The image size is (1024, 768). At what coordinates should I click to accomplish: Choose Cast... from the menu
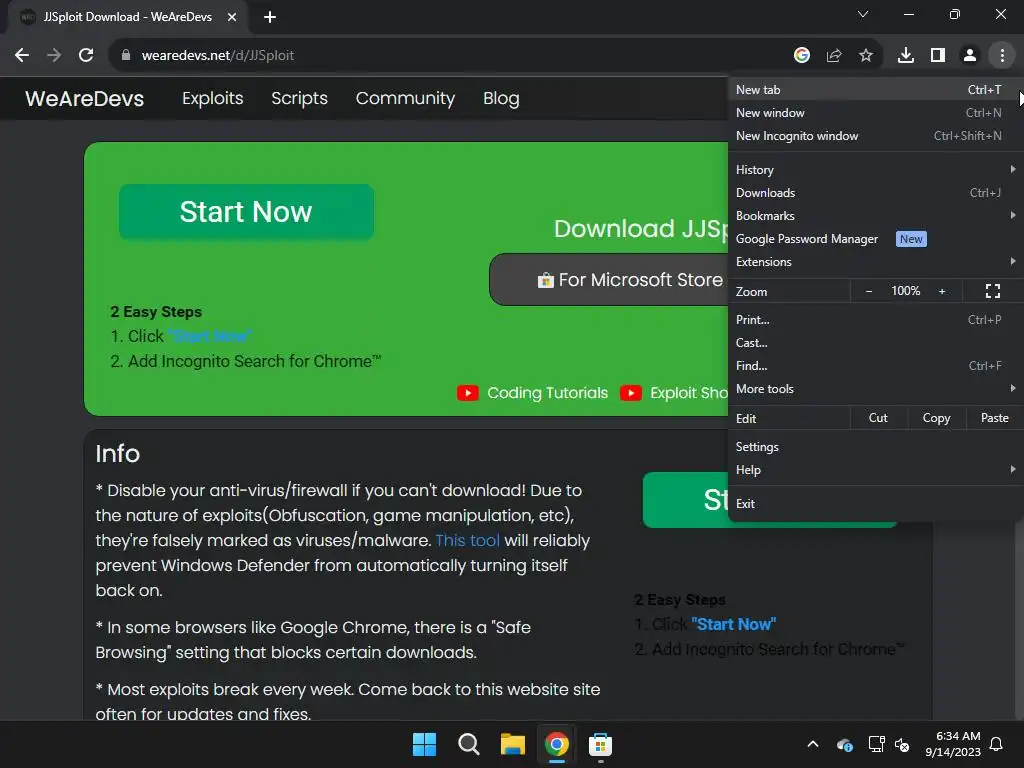[x=876, y=343]
